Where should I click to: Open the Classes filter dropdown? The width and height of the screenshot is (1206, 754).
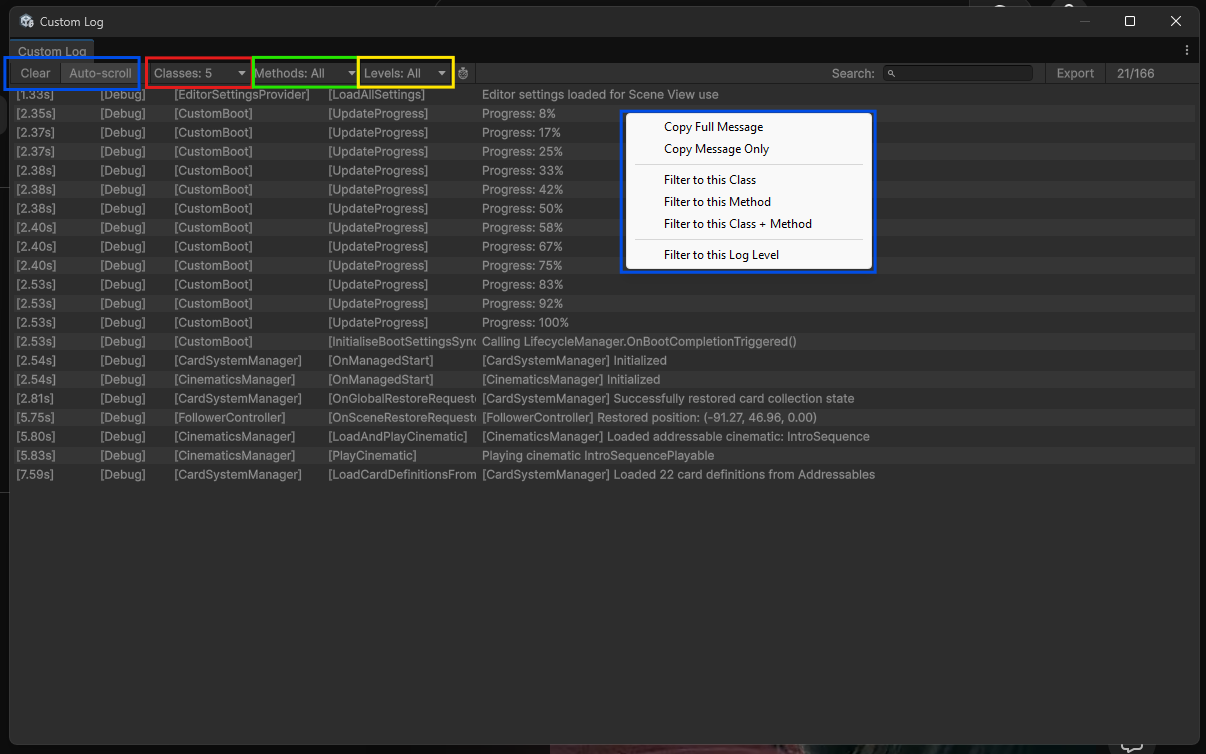[198, 72]
